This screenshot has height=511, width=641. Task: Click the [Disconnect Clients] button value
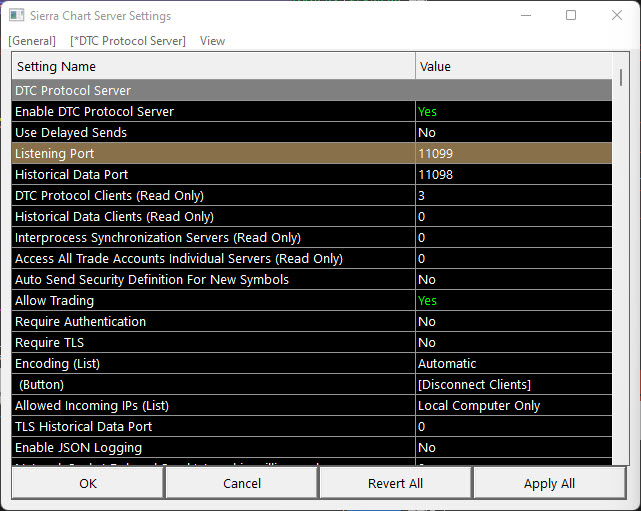point(474,384)
